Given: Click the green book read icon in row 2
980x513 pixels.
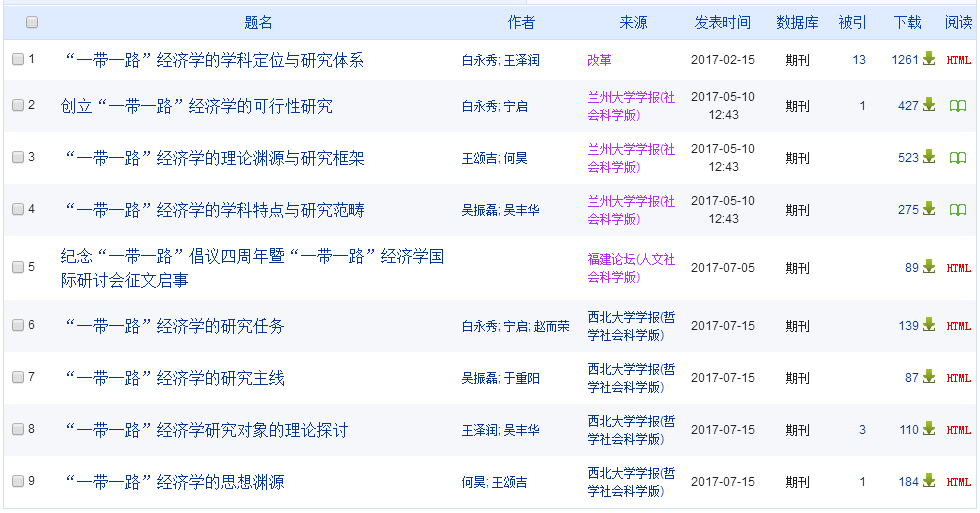Looking at the screenshot, I should click(958, 106).
